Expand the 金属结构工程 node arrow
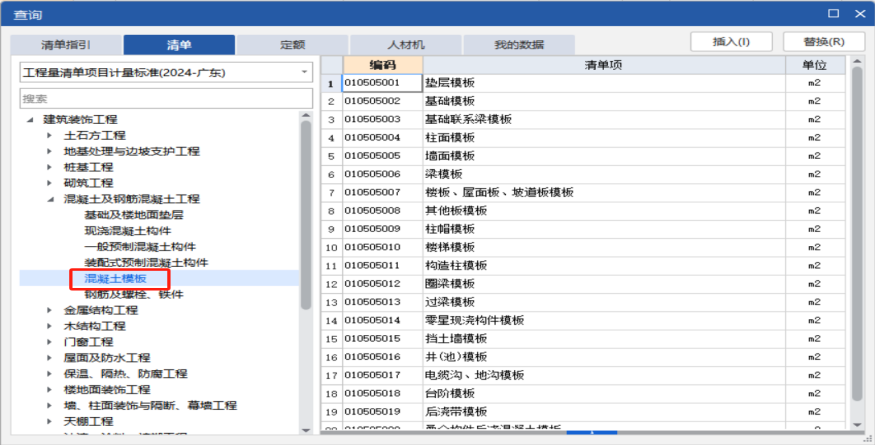The width and height of the screenshot is (875, 445). [50, 310]
